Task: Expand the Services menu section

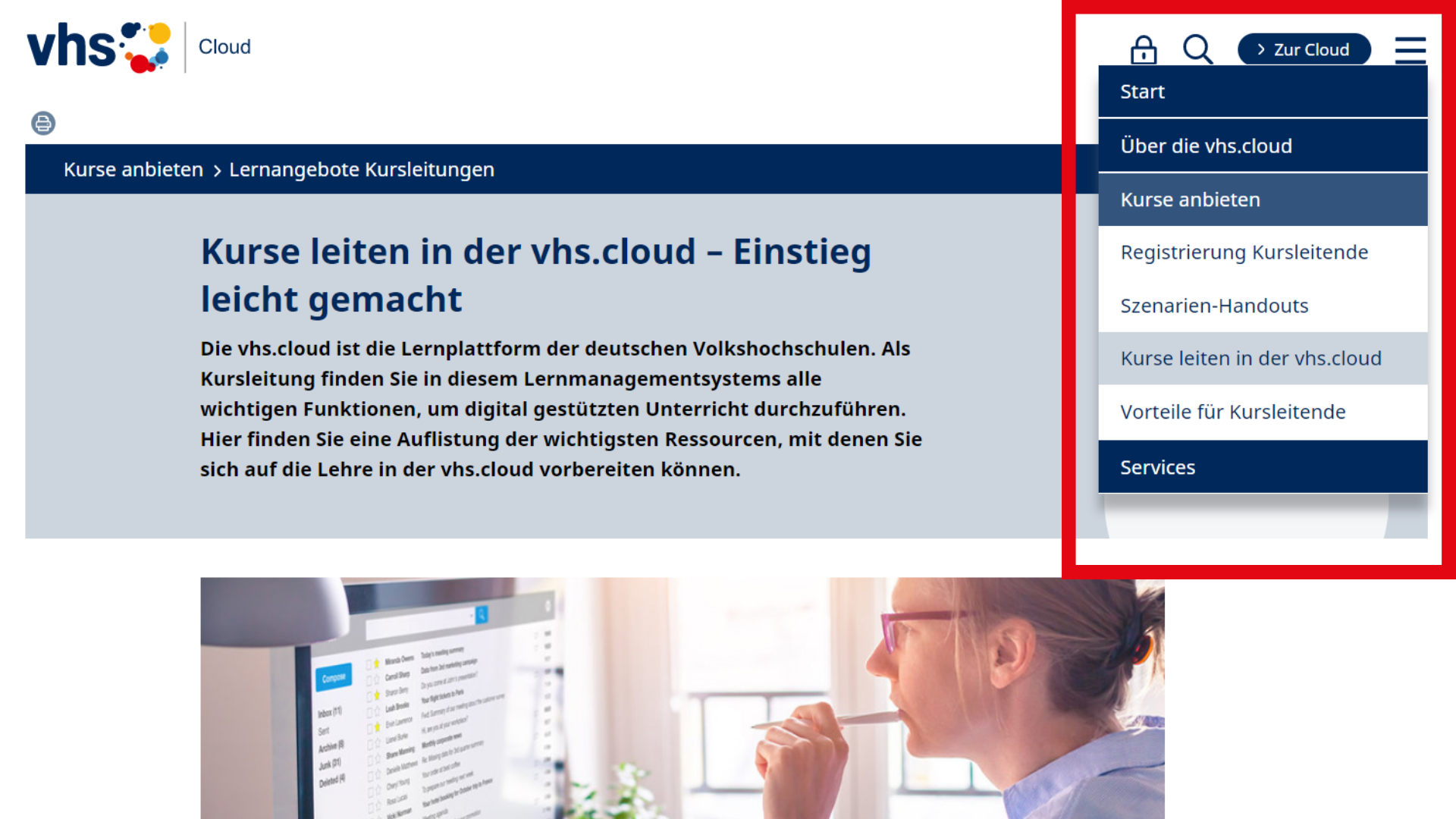Action: pos(1157,467)
